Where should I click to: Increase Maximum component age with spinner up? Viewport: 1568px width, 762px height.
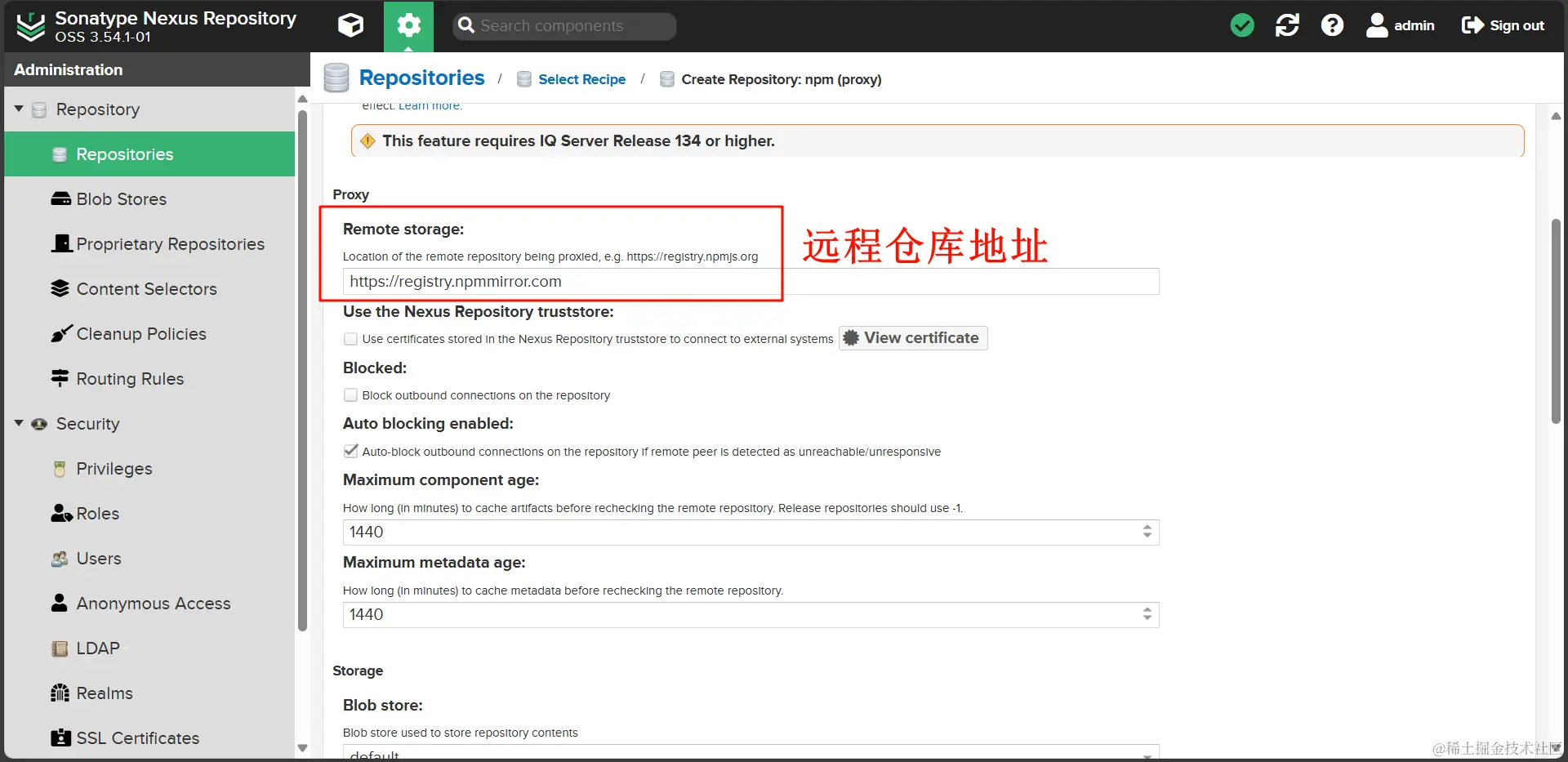(x=1147, y=528)
